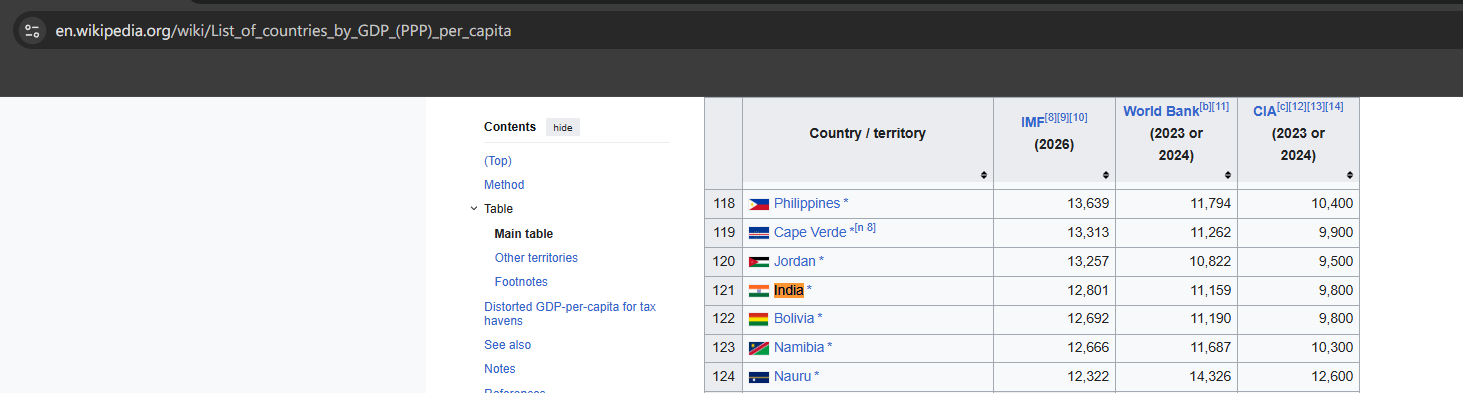Open reference [14] next to CIA
Viewport: 1463px width, 393px height.
tap(1335, 106)
